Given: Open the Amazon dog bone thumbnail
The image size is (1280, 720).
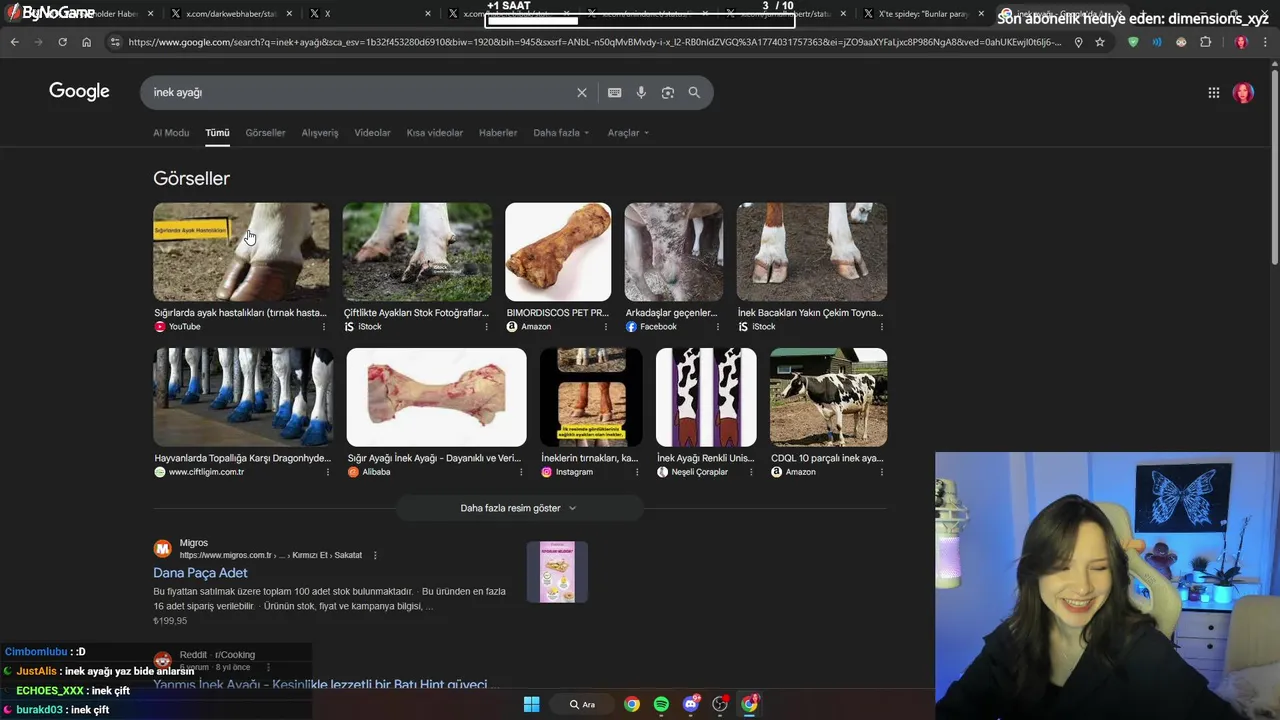Looking at the screenshot, I should click(558, 252).
